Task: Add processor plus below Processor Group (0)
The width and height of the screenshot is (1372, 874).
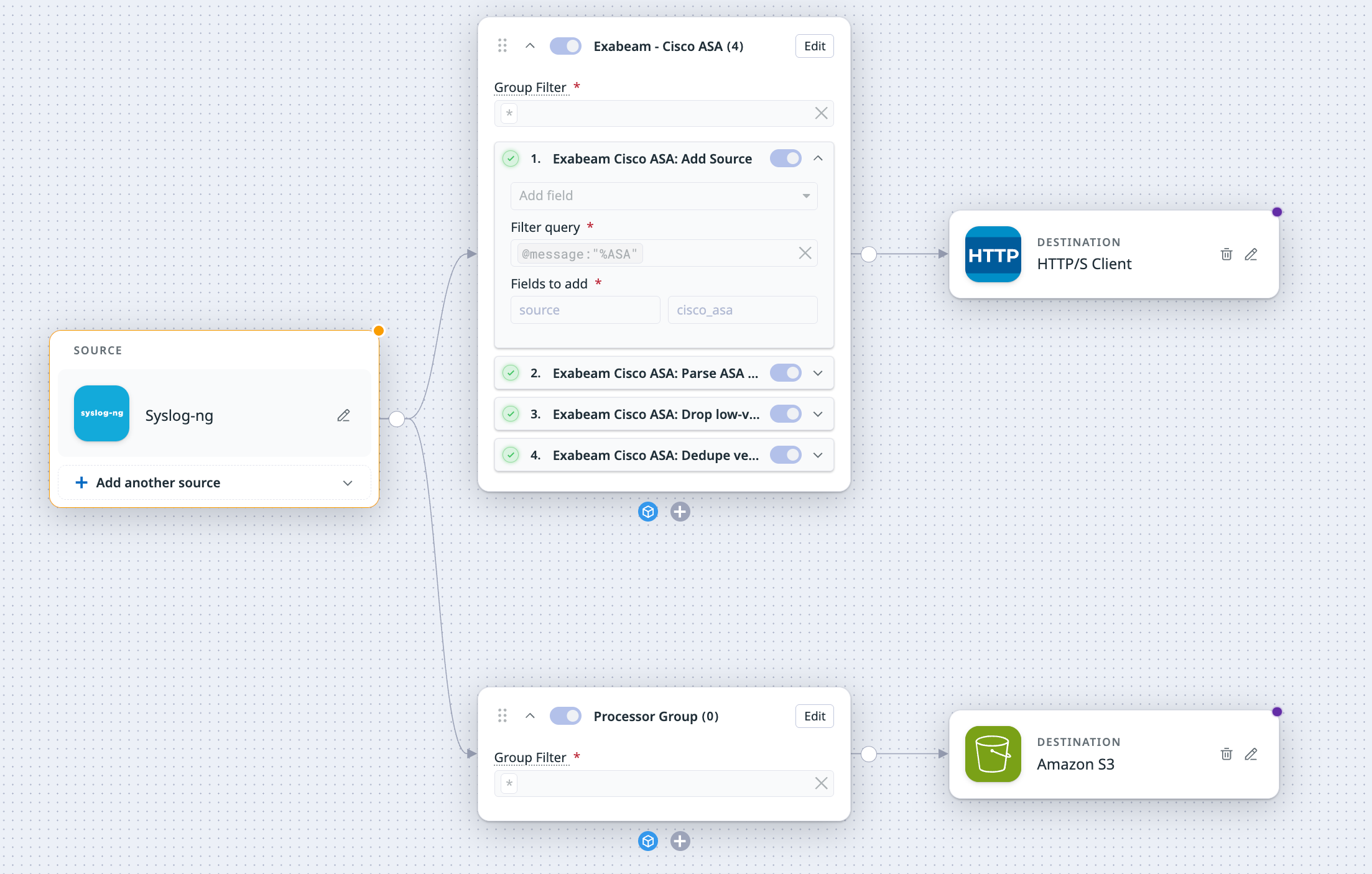Action: pos(680,841)
